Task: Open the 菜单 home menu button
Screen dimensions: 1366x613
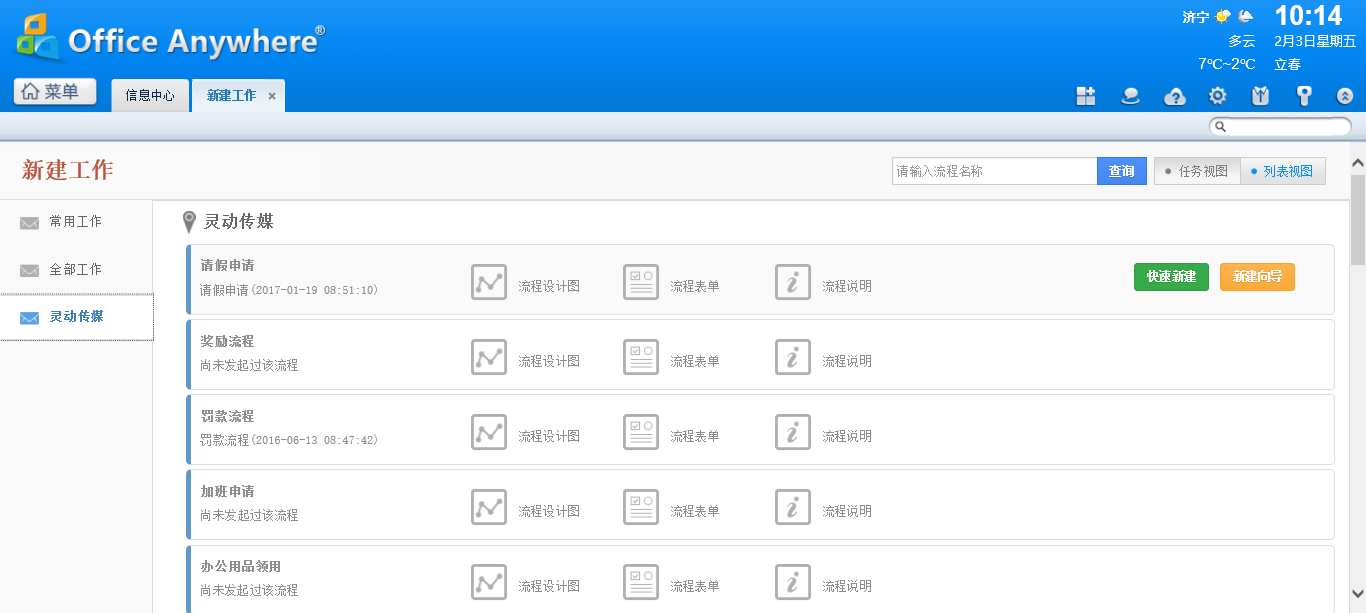Action: point(55,92)
